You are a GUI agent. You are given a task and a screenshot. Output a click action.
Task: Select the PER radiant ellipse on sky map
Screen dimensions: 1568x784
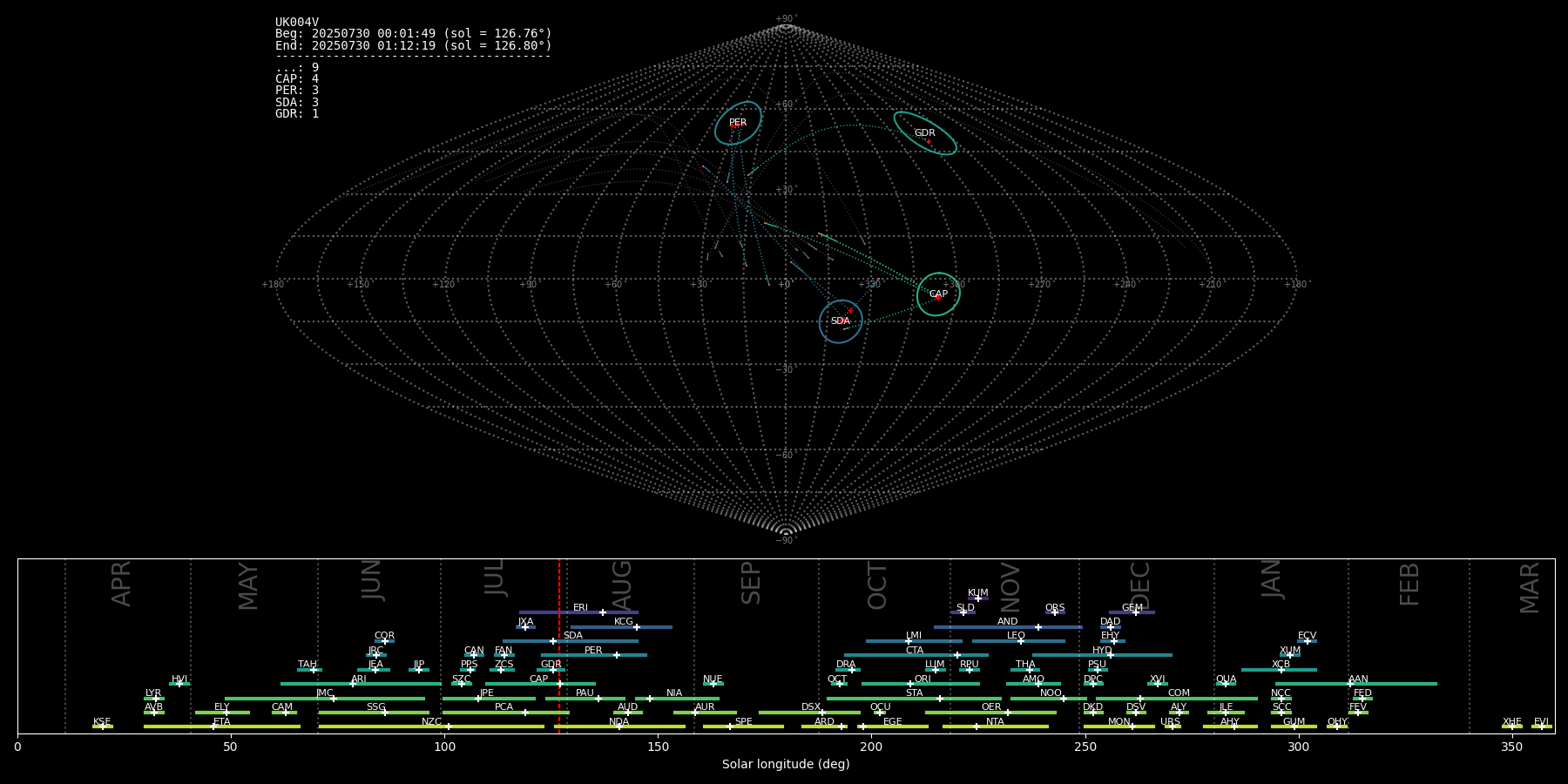tap(738, 123)
